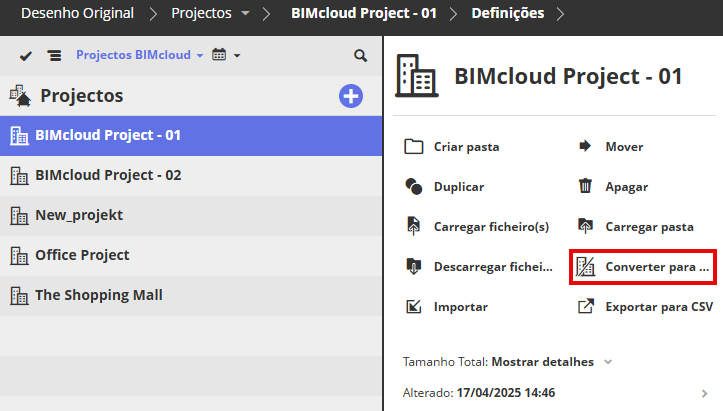The height and width of the screenshot is (411, 723).
Task: Click the Importar icon
Action: click(414, 307)
